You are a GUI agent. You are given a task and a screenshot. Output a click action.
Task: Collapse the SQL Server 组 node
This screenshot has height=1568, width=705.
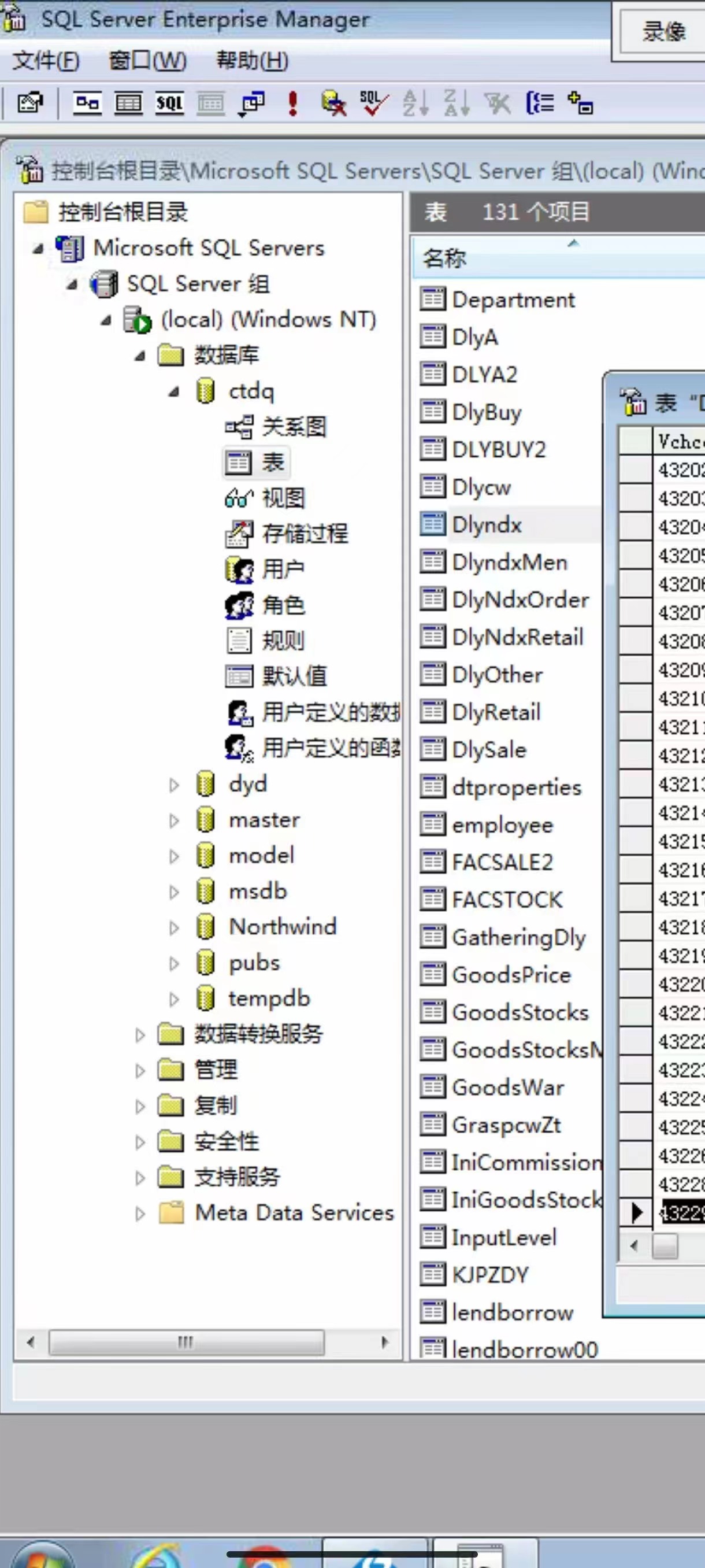pos(72,284)
